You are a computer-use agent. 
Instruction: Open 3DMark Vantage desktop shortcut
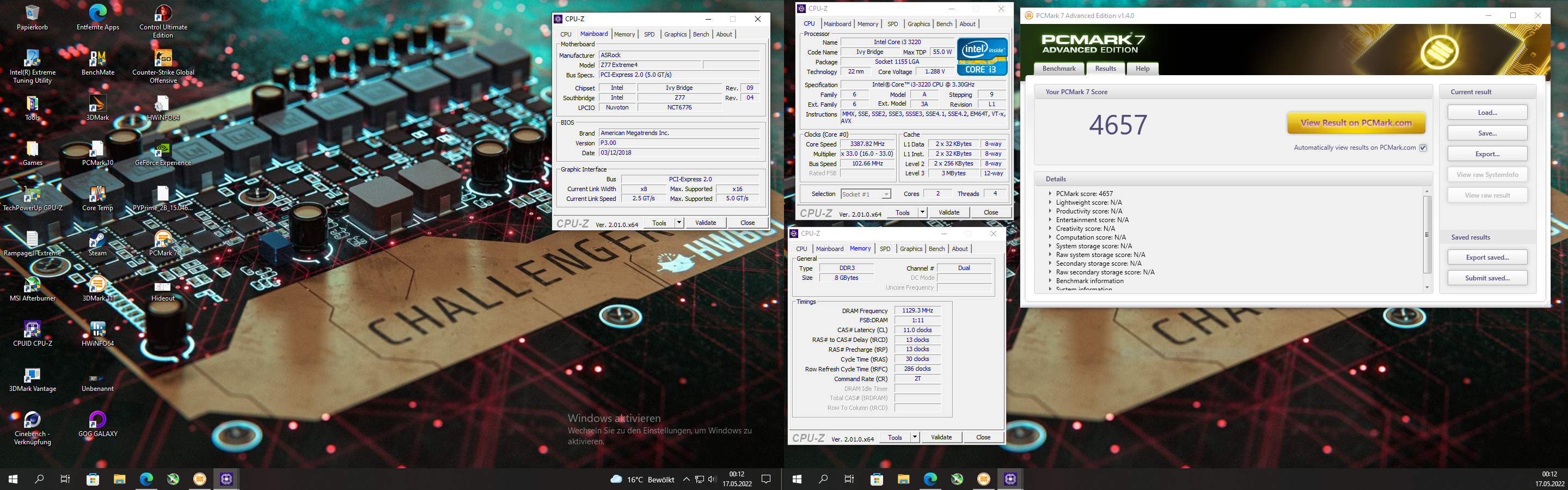pos(32,378)
